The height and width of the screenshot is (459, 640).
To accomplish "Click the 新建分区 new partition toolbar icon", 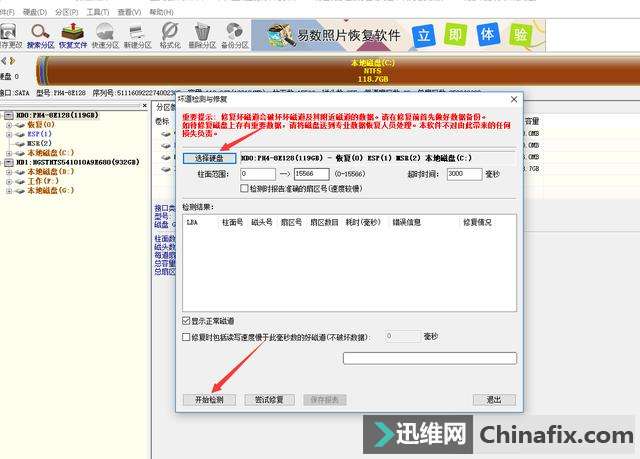I will coord(137,36).
